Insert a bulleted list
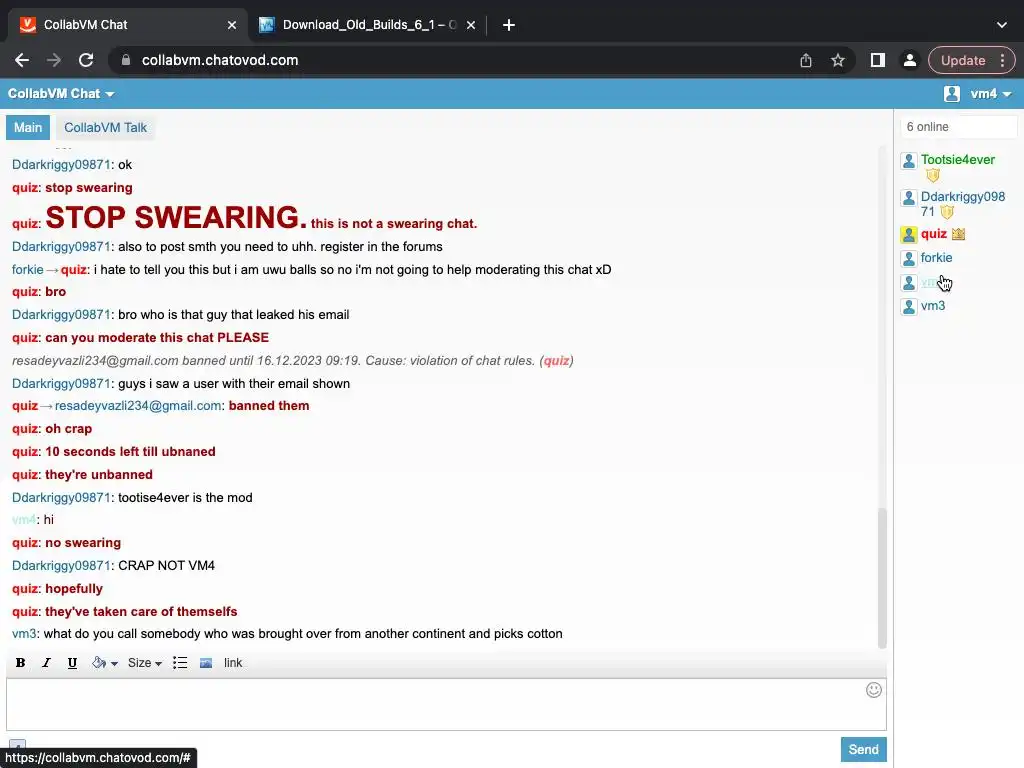 coord(180,663)
